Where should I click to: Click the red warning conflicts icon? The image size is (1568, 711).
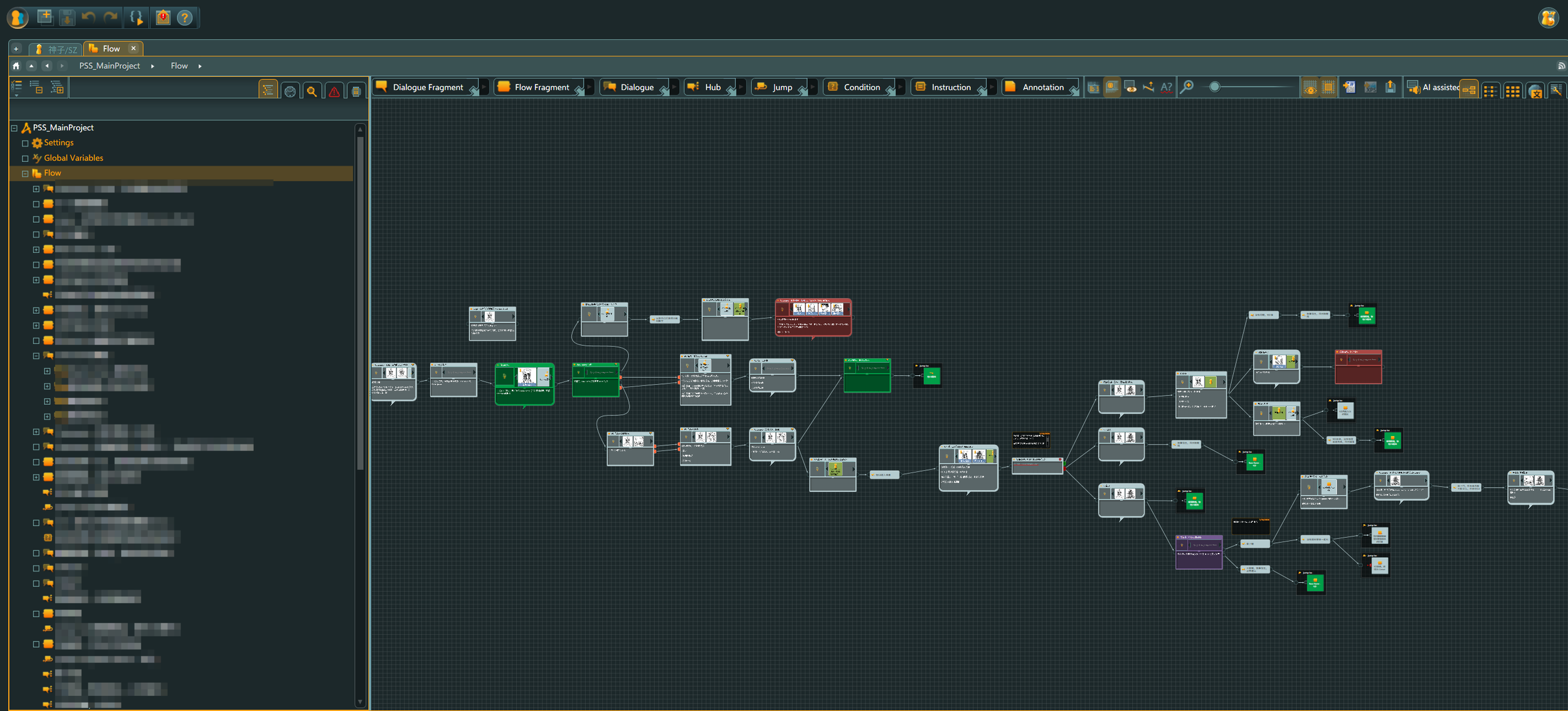pos(334,92)
